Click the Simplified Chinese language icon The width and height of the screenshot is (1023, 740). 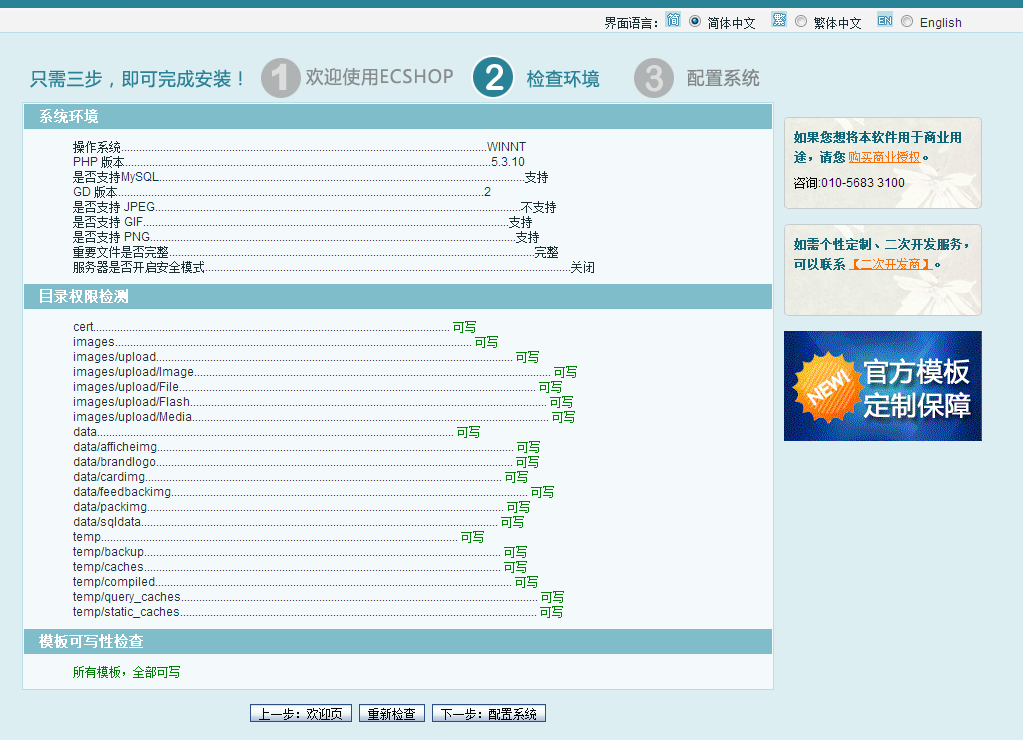pos(673,20)
